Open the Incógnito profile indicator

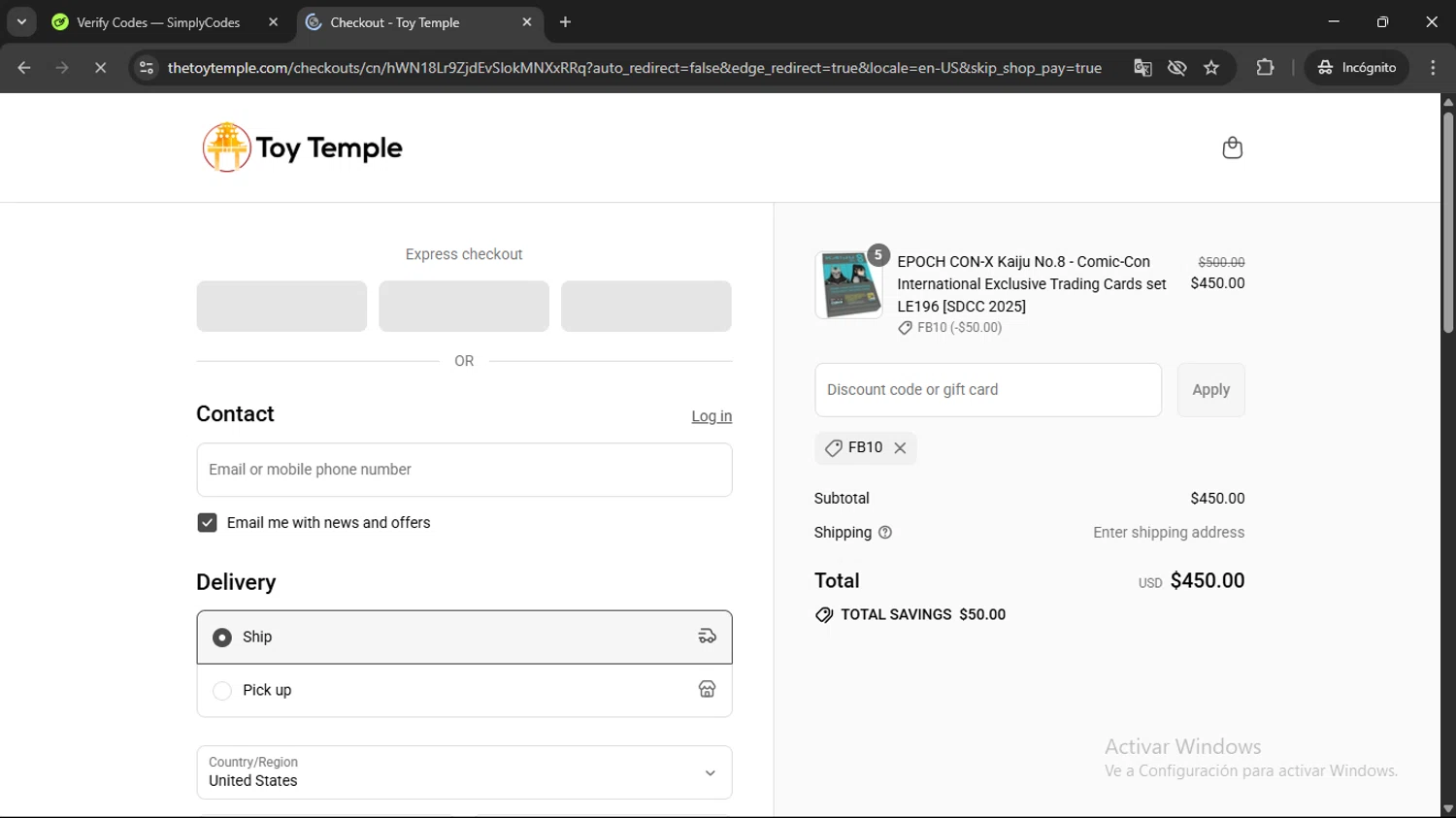[1357, 68]
